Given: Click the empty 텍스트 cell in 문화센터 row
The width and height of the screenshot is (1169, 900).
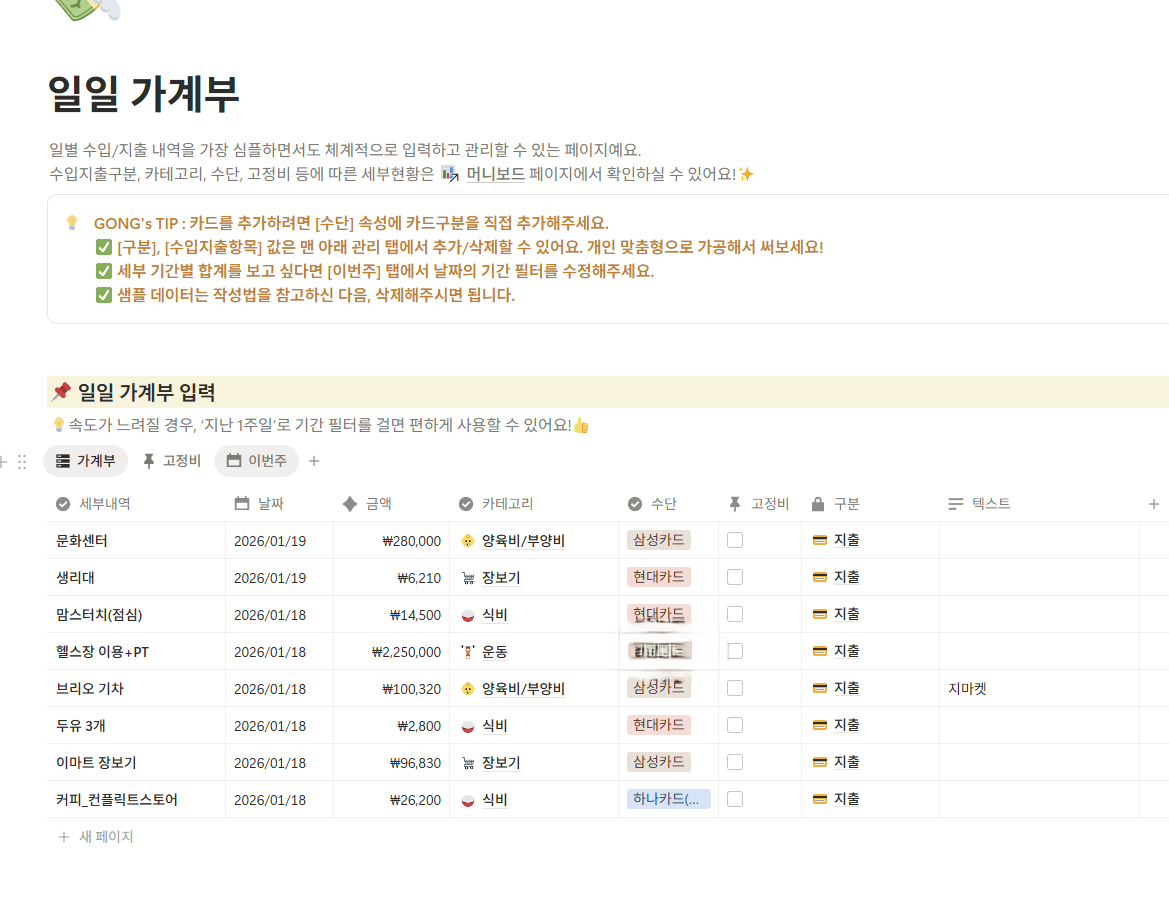Looking at the screenshot, I should [x=1039, y=540].
